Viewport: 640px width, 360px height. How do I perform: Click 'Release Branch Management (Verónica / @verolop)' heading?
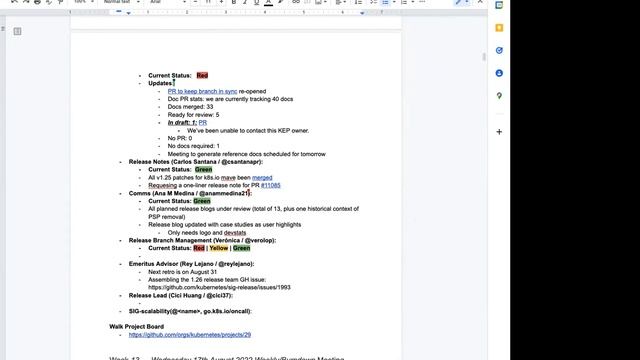coord(202,240)
